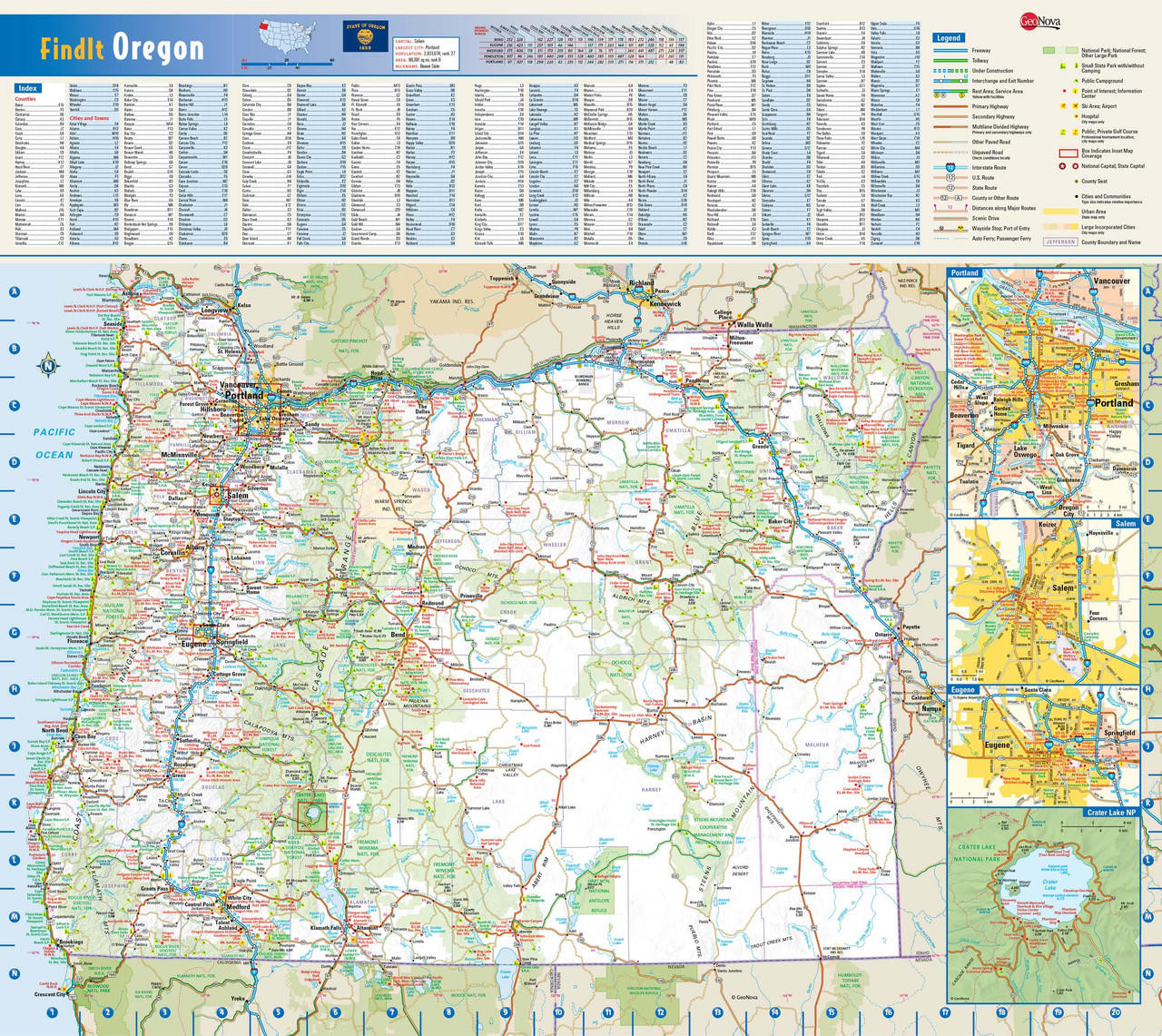Click the blue Legend title box

[949, 38]
